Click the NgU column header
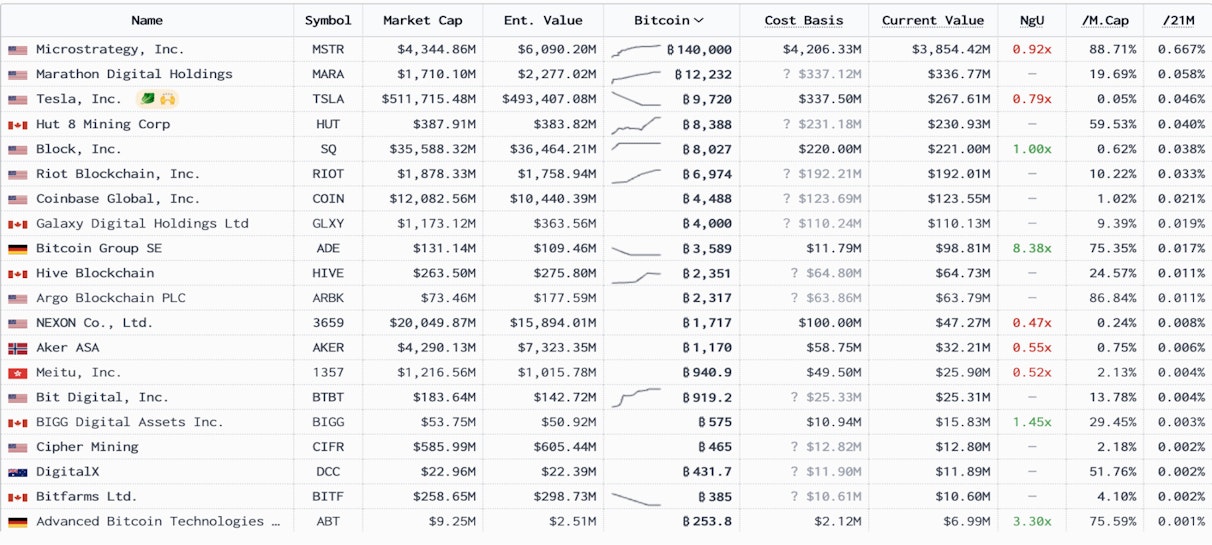This screenshot has width=1212, height=545. point(1032,20)
